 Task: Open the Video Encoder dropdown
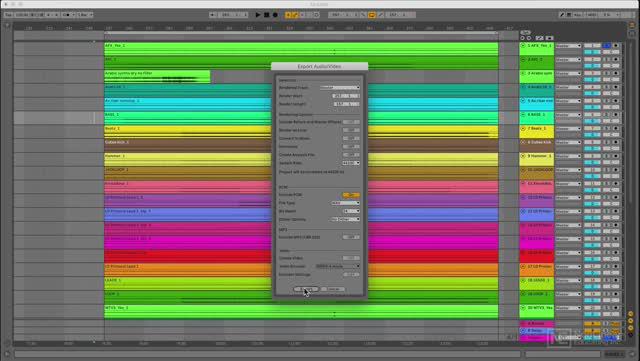tap(338, 266)
